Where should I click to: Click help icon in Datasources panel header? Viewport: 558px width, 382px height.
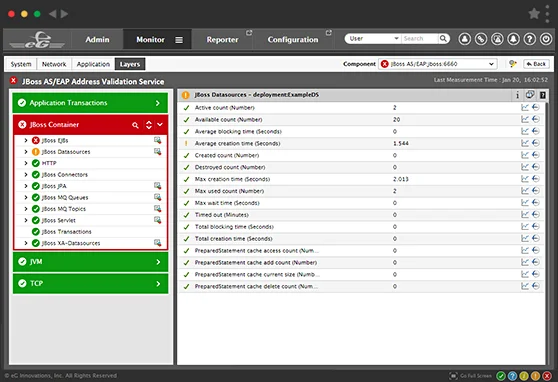[x=542, y=95]
